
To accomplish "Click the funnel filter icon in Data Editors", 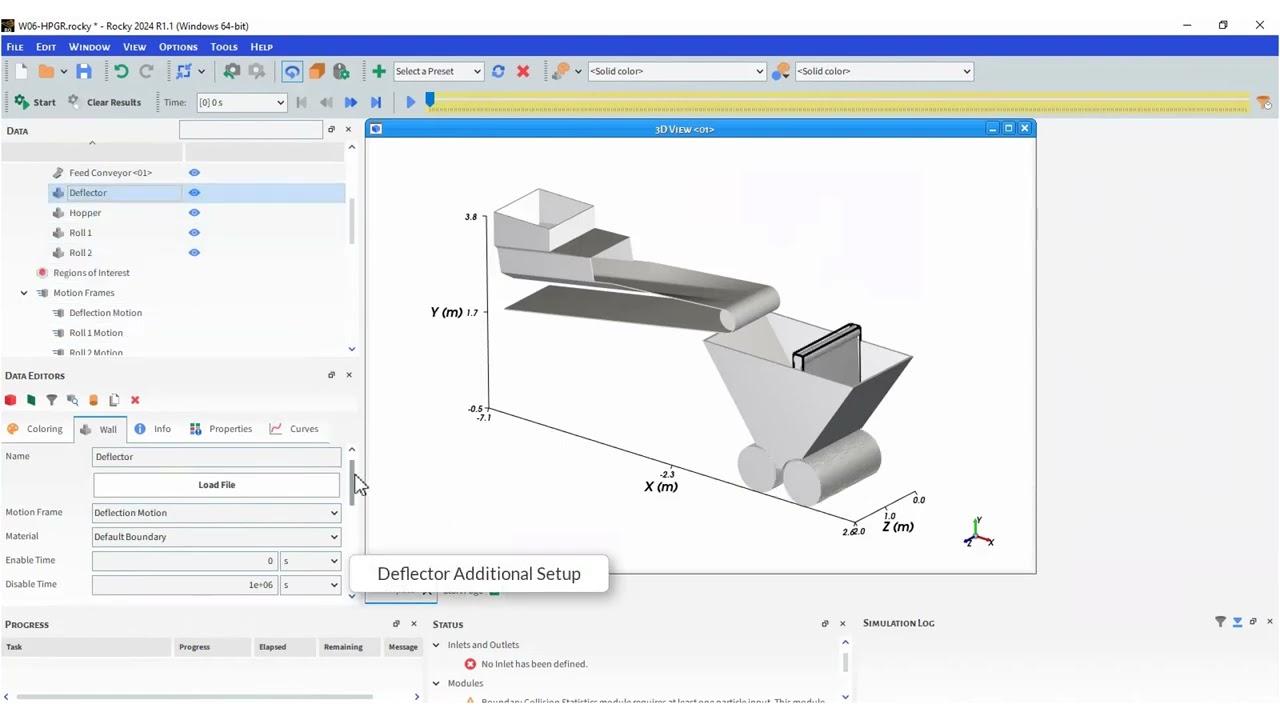I will point(52,400).
